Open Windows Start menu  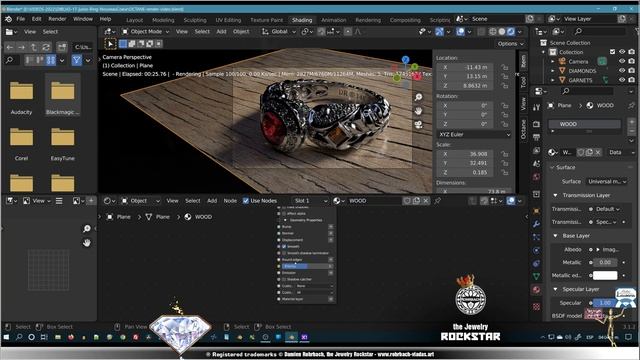coord(6,338)
